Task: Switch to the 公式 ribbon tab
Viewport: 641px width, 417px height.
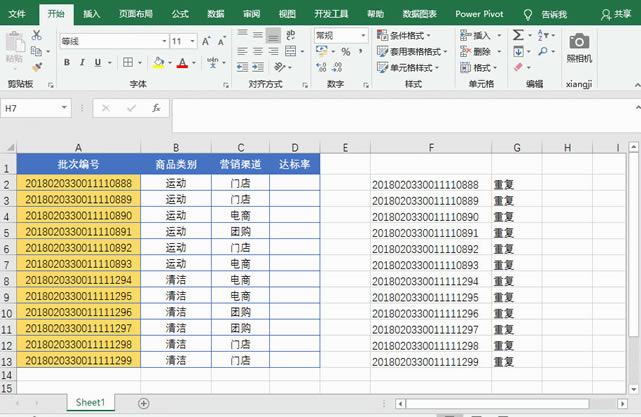Action: pos(180,14)
